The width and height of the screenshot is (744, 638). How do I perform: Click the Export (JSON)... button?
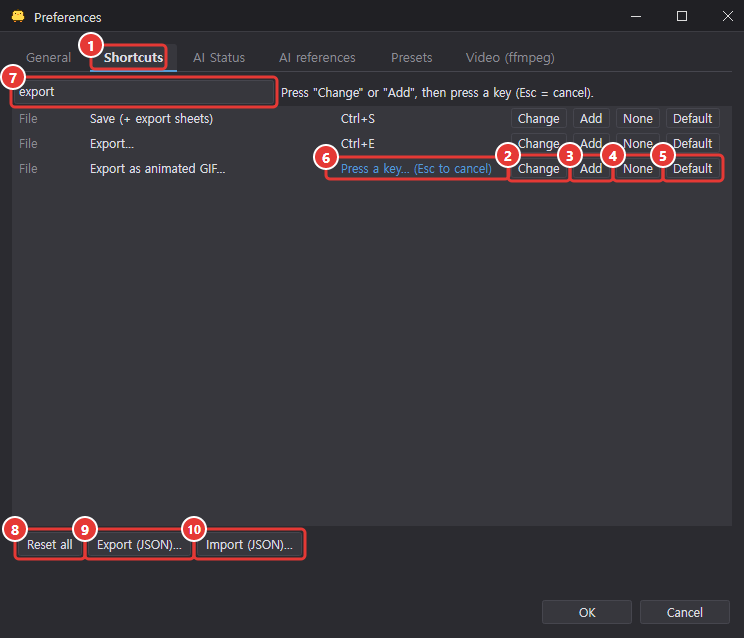click(139, 545)
